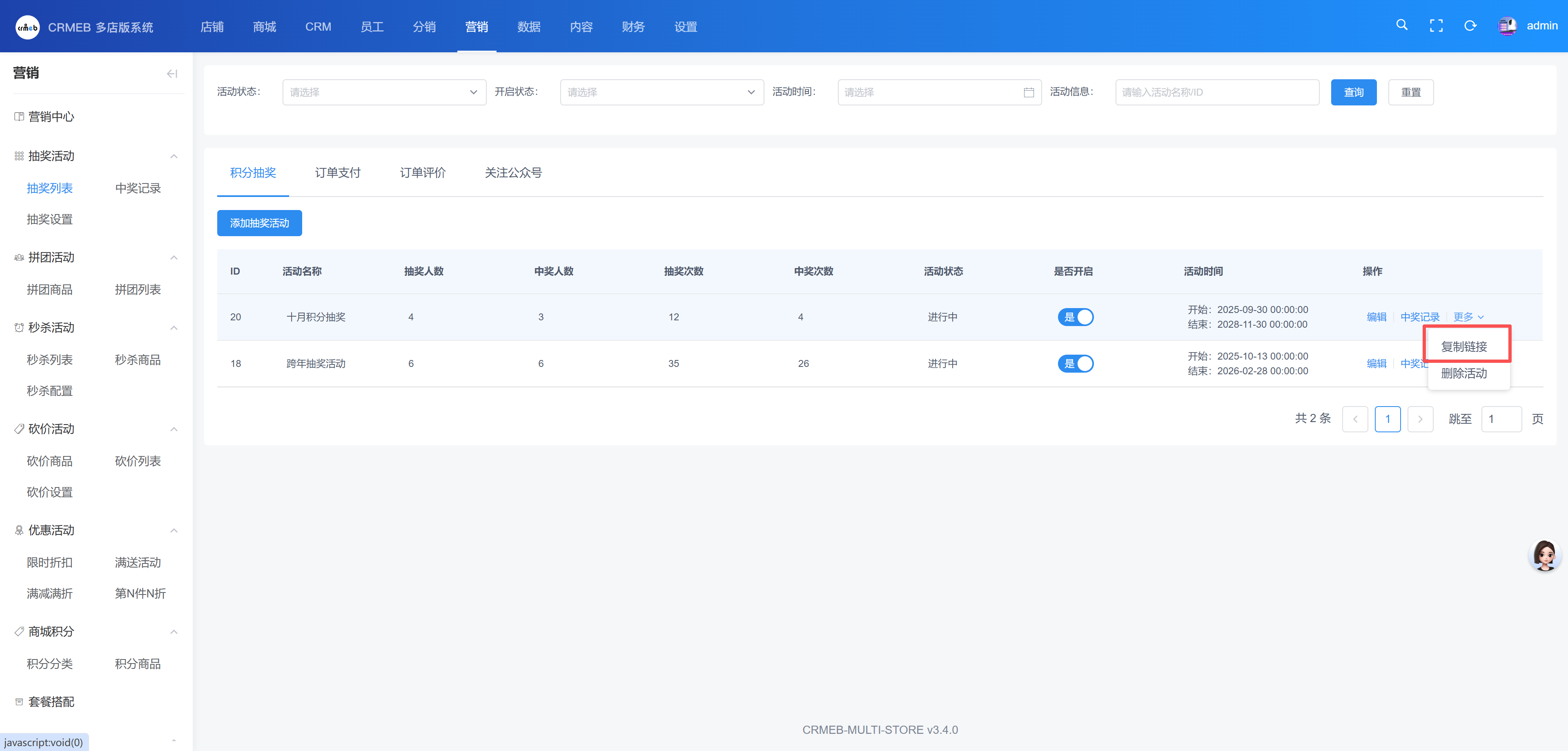The image size is (1568, 751).
Task: Click 编辑 link for 跨年抽奖活动
Action: coord(1376,364)
